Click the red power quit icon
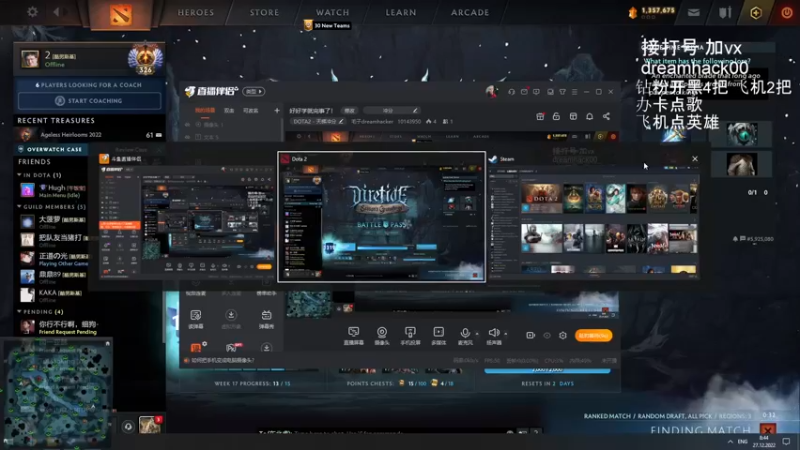Image resolution: width=800 pixels, height=450 pixels. click(787, 13)
